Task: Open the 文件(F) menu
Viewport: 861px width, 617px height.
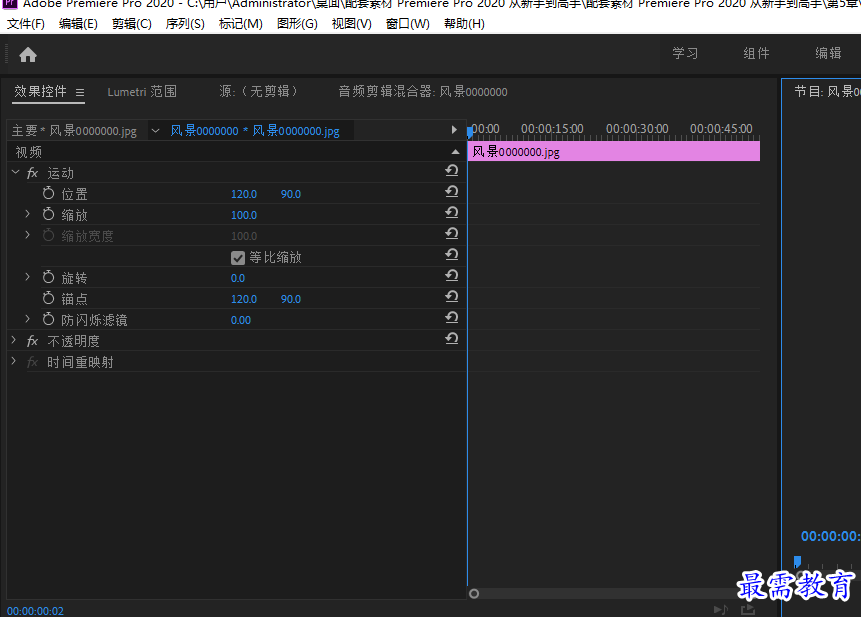Action: (26, 24)
